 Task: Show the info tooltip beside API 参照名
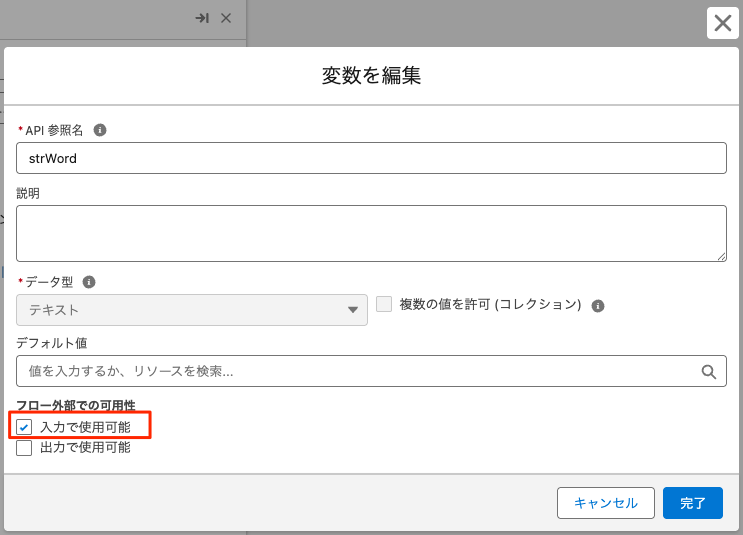[100, 131]
